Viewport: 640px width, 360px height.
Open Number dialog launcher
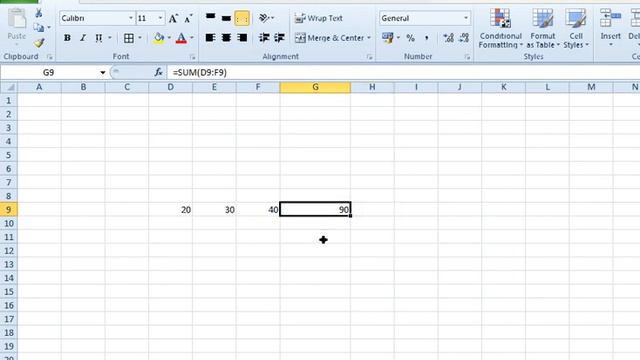[x=467, y=57]
